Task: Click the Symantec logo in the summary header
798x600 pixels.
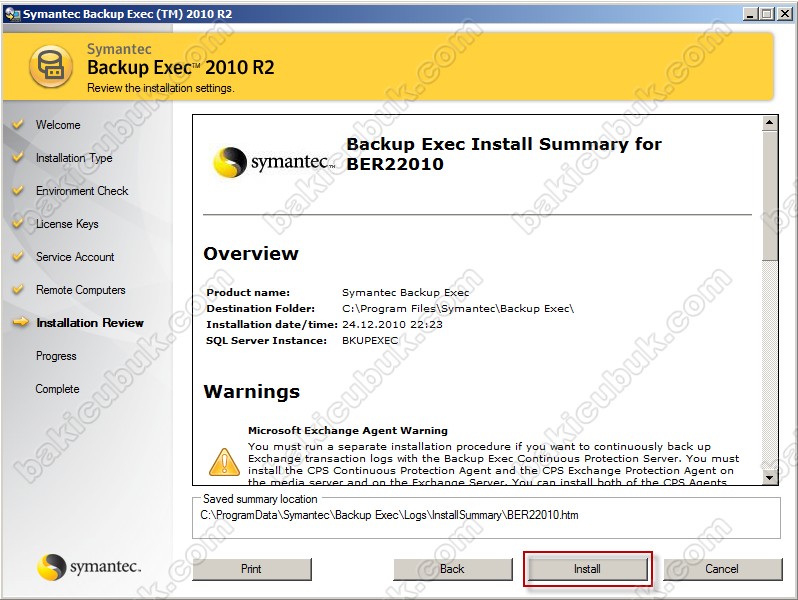Action: 274,162
